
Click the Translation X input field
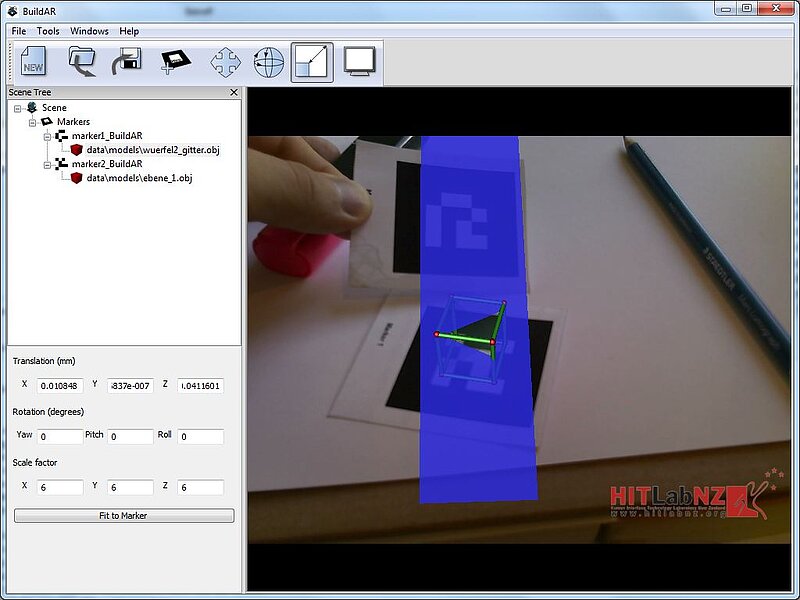(x=60, y=385)
